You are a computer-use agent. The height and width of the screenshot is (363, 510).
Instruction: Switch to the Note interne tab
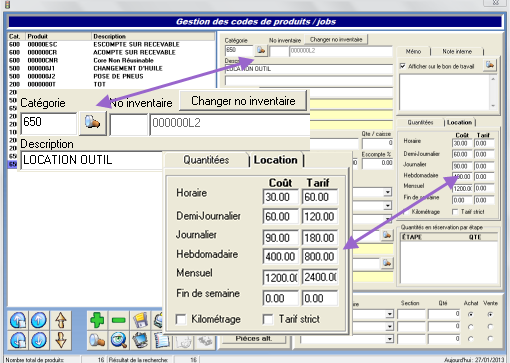click(457, 51)
